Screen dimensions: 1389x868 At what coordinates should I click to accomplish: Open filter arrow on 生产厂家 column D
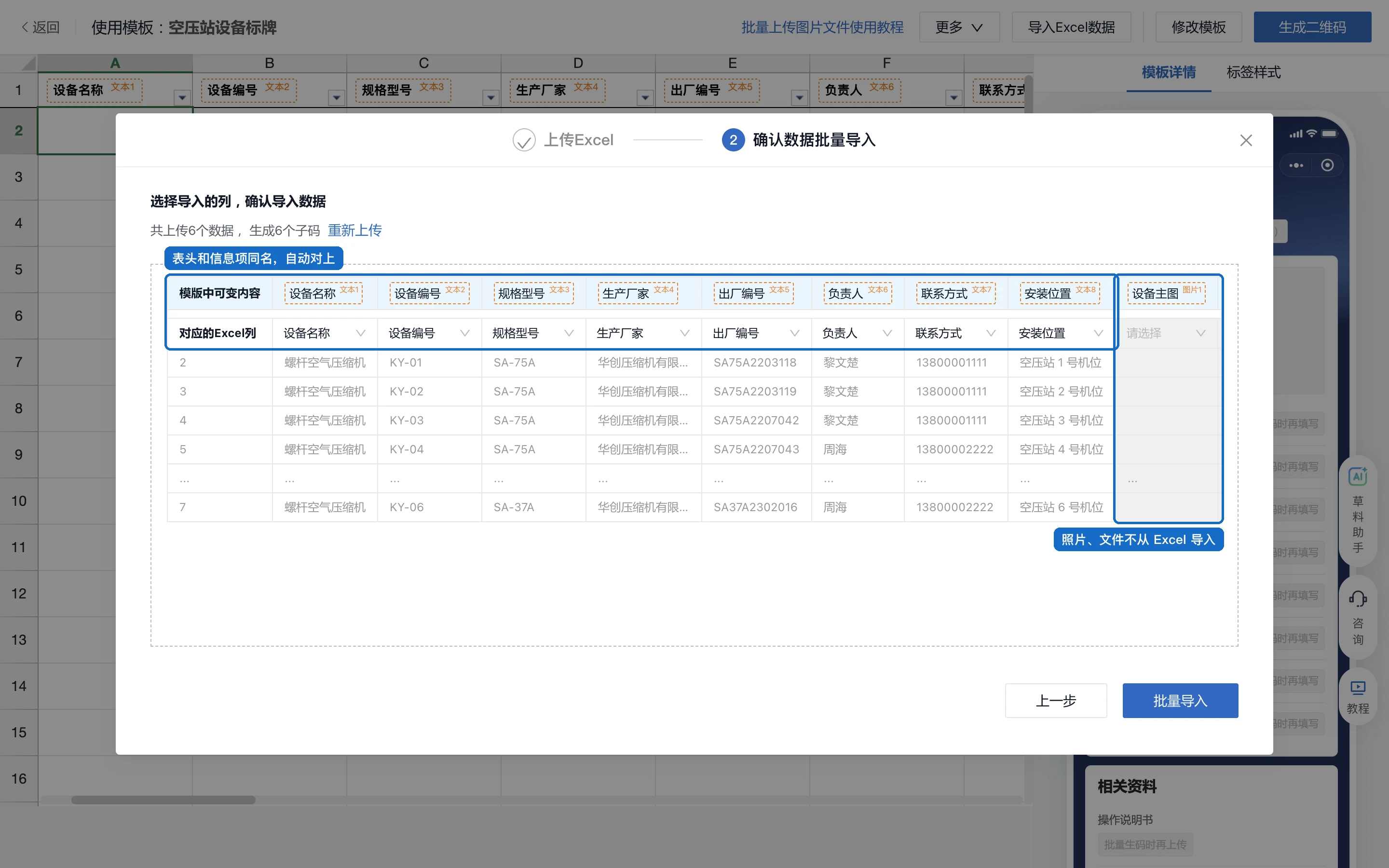[645, 97]
